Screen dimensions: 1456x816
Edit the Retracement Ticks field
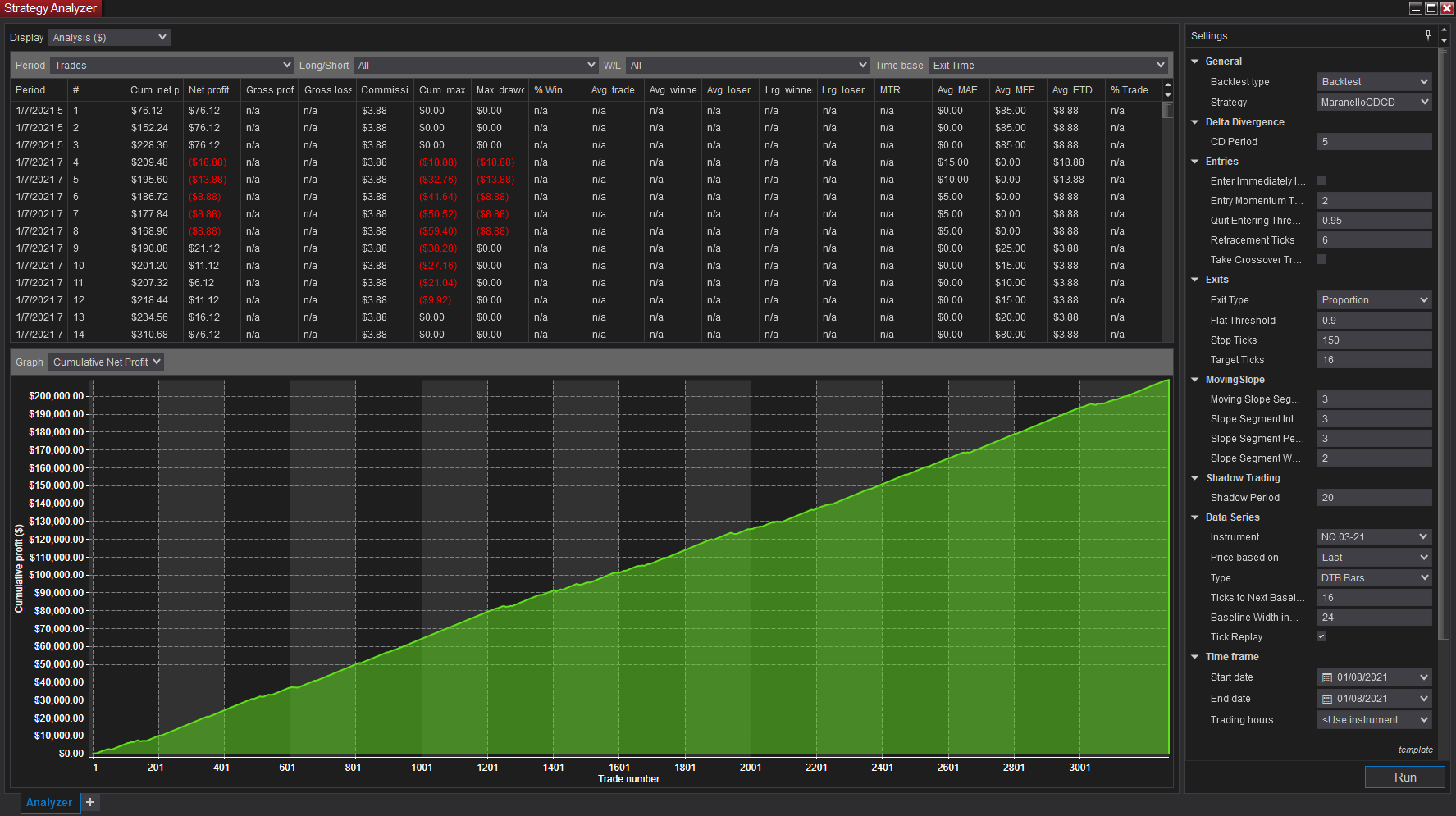click(1374, 240)
